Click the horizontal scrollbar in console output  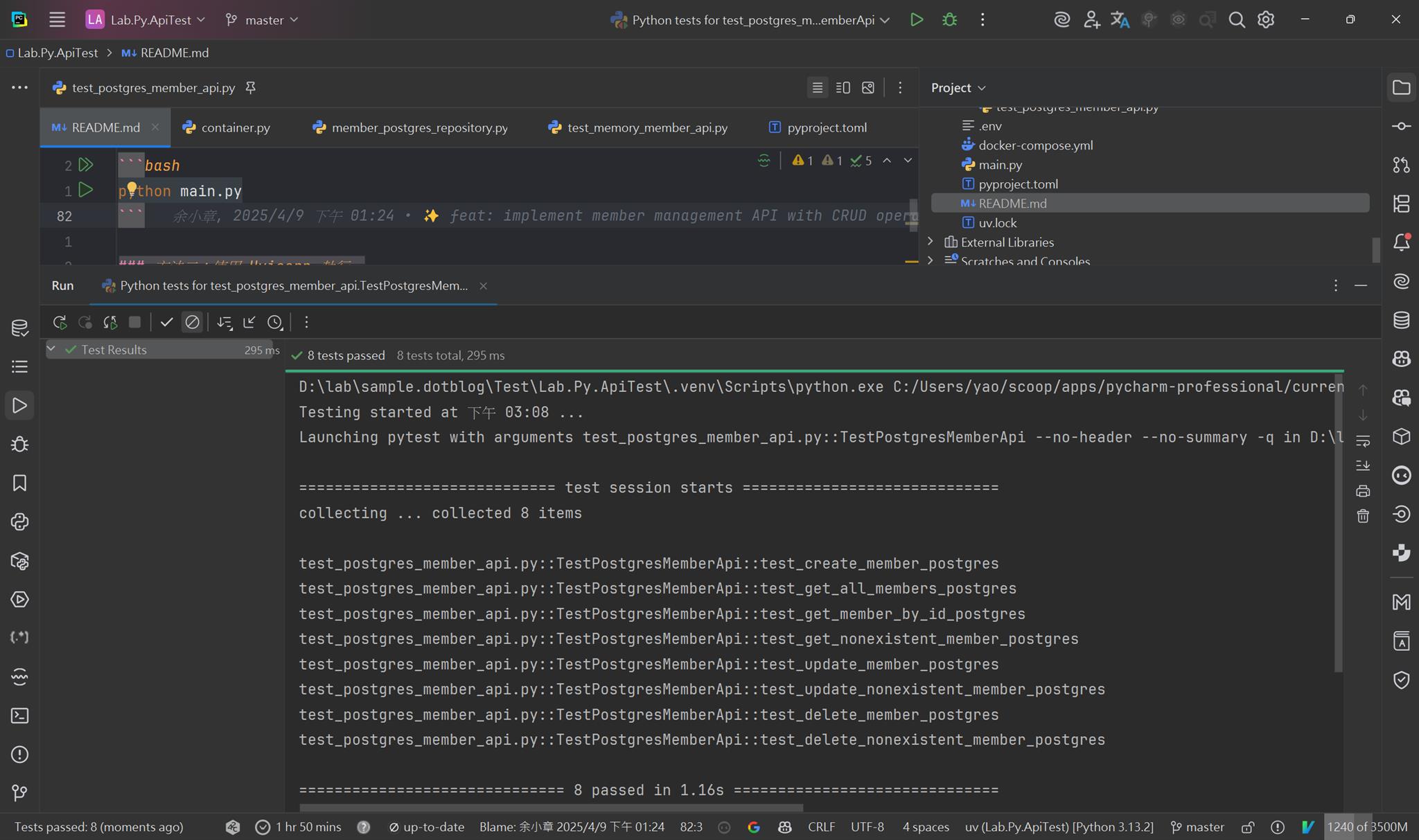point(551,807)
